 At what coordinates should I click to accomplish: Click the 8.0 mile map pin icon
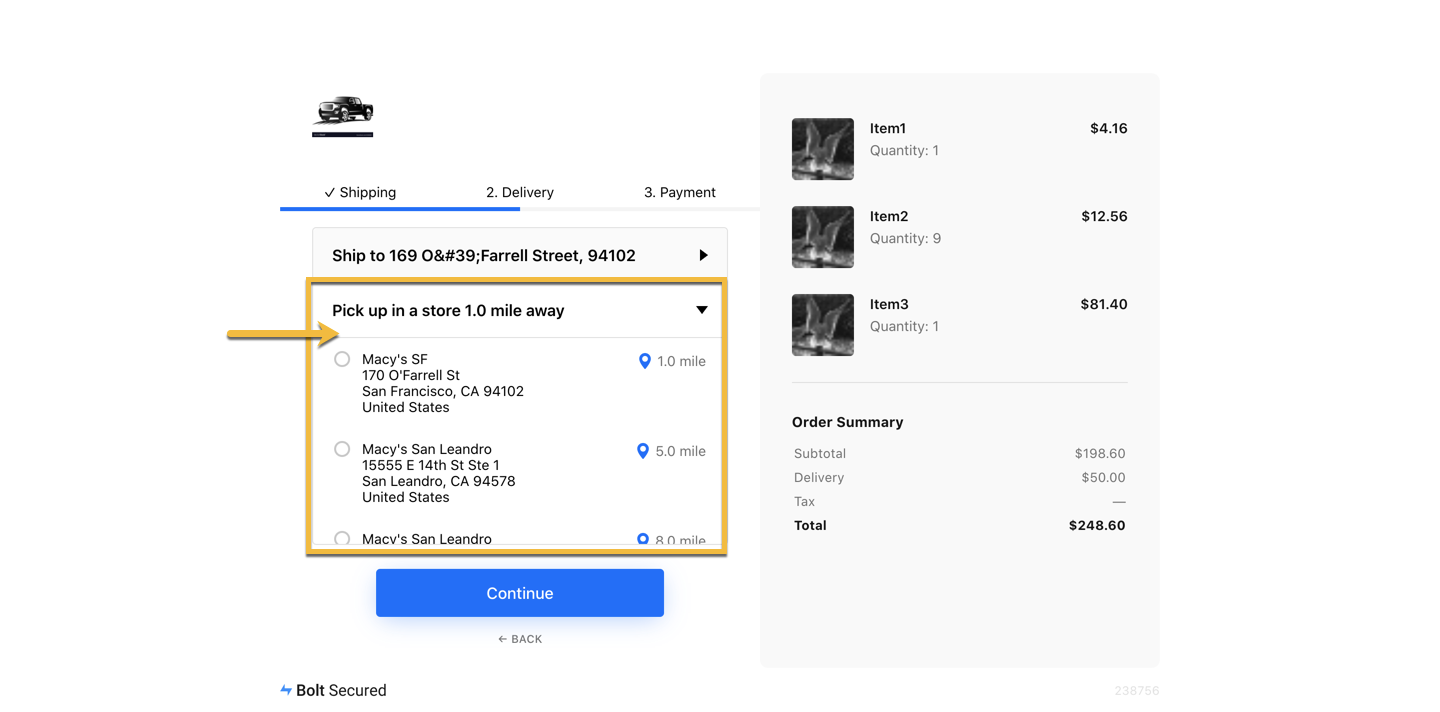coord(643,539)
